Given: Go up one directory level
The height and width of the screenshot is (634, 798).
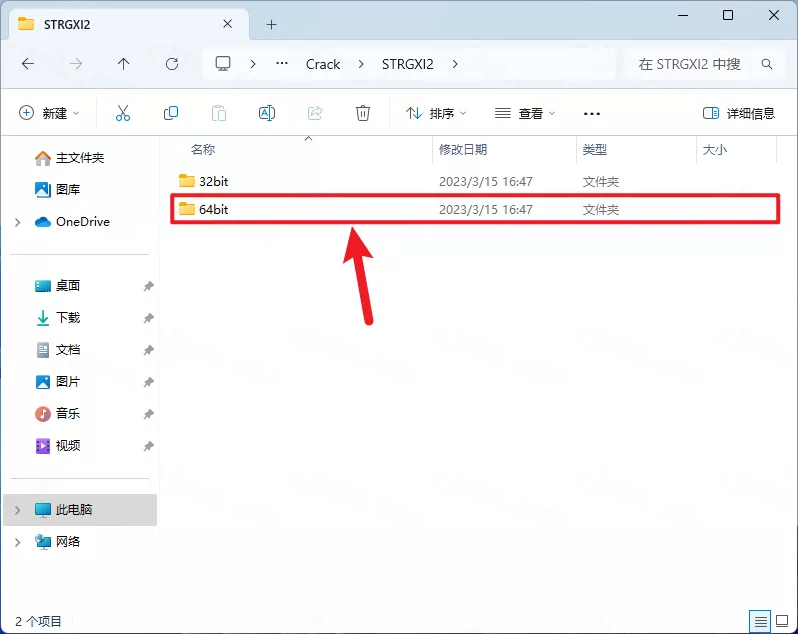Looking at the screenshot, I should [123, 64].
